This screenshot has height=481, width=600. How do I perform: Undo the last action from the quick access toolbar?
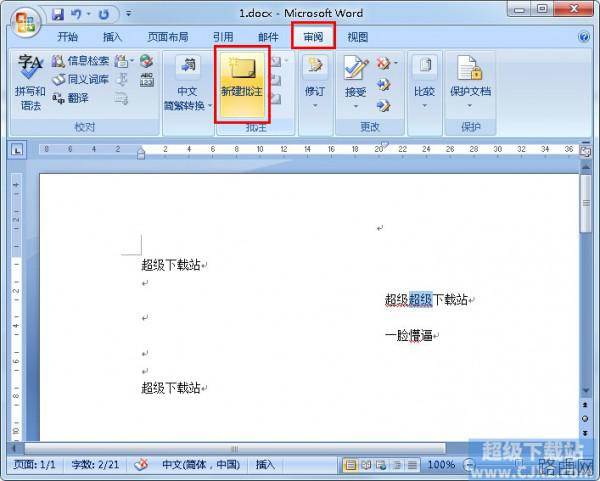(76, 15)
